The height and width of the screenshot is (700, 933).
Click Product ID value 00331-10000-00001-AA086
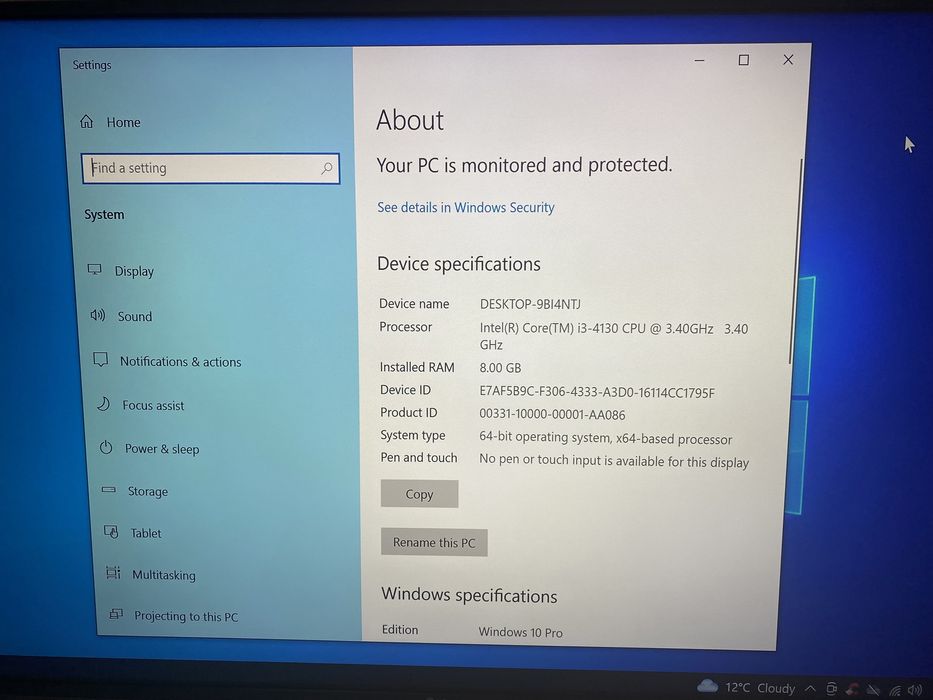pyautogui.click(x=552, y=414)
